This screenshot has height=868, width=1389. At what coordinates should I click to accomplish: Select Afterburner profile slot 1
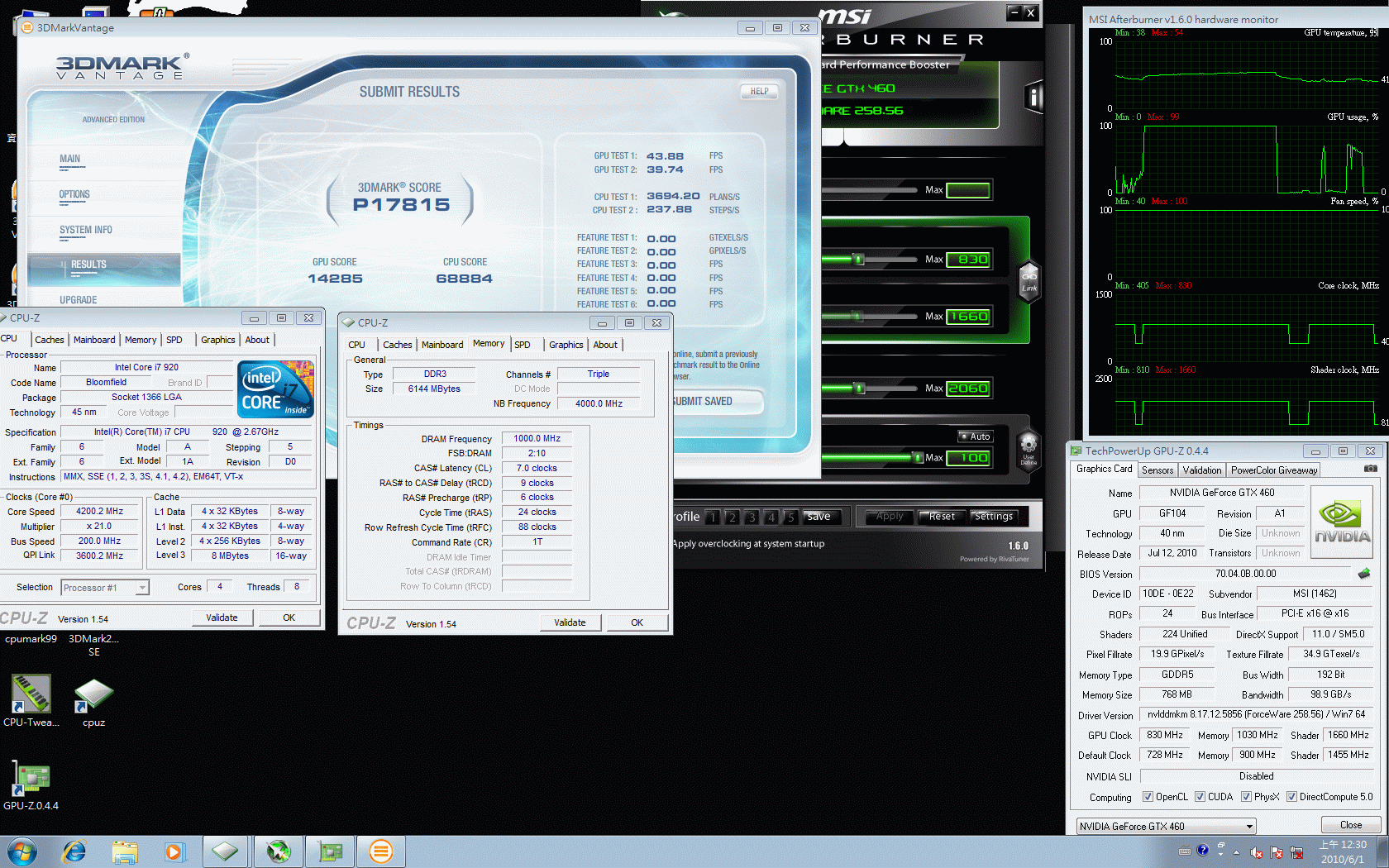tap(713, 517)
